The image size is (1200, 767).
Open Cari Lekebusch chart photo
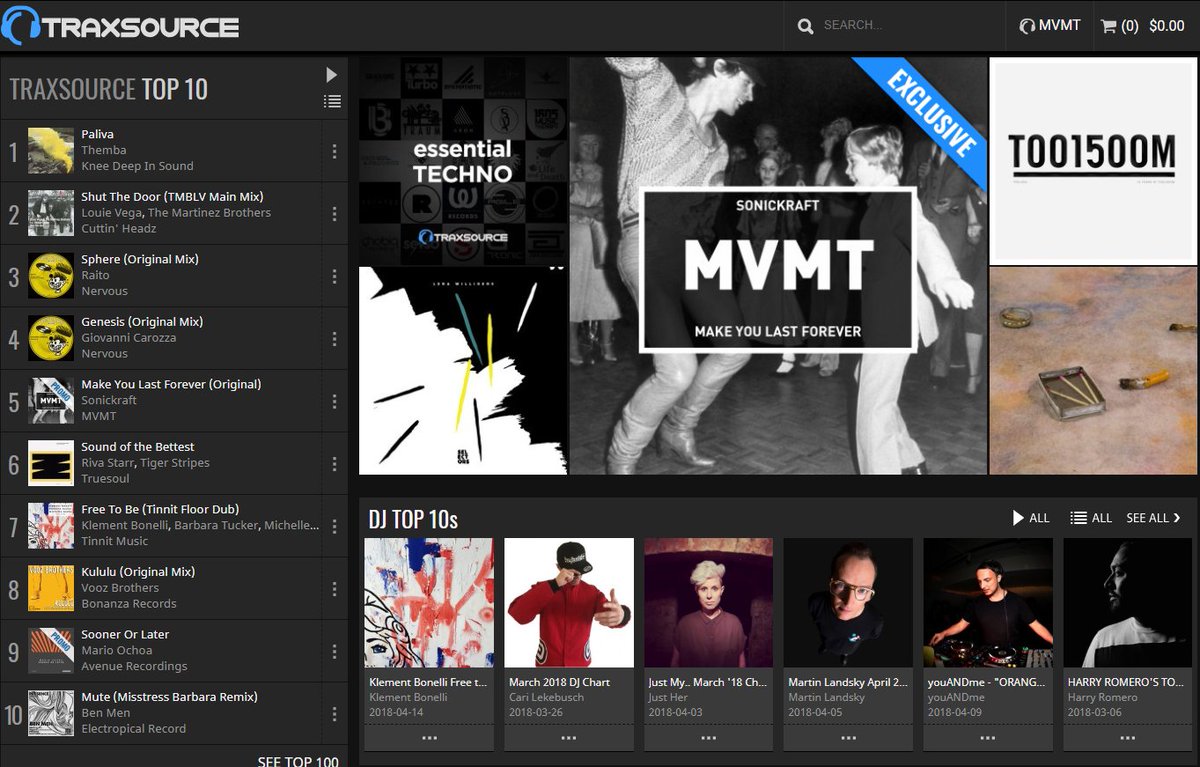(569, 603)
